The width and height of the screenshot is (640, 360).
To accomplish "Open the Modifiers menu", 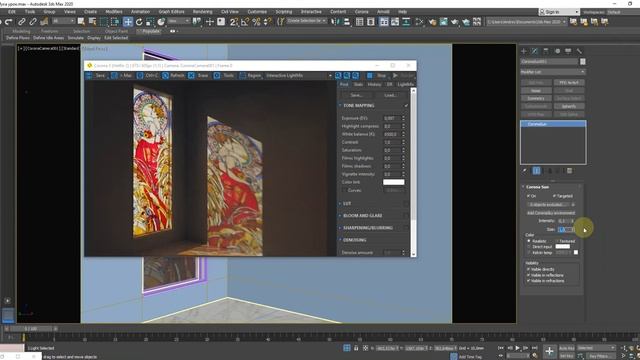I will [x=113, y=12].
